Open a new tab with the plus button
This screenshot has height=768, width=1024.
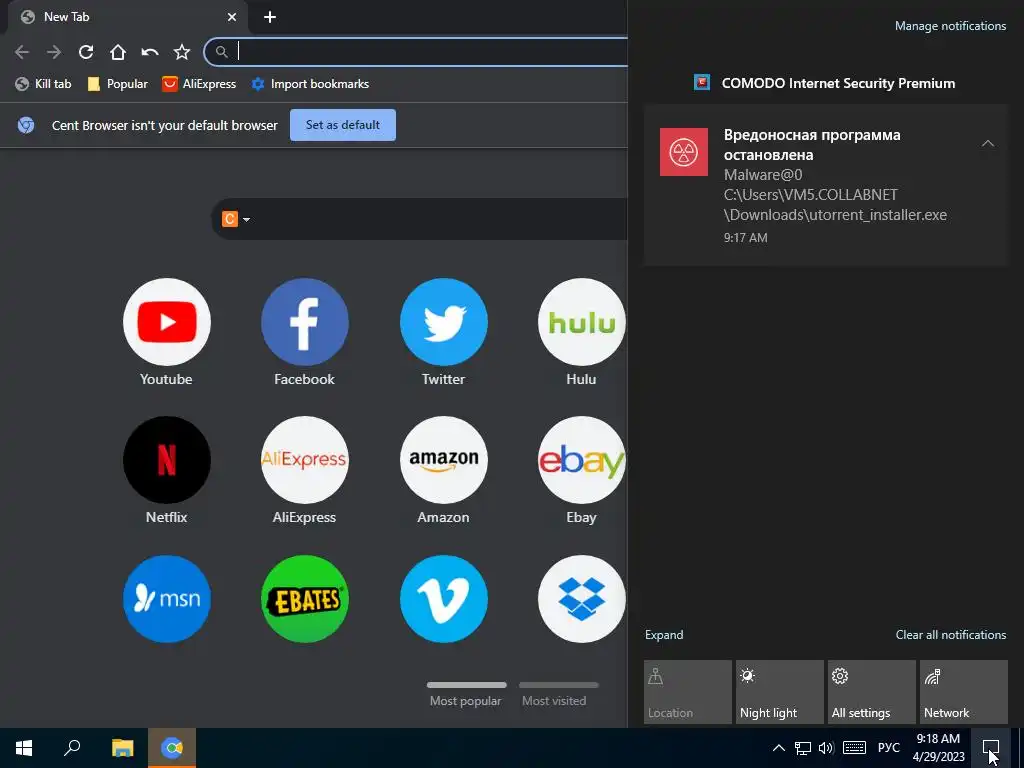[270, 17]
